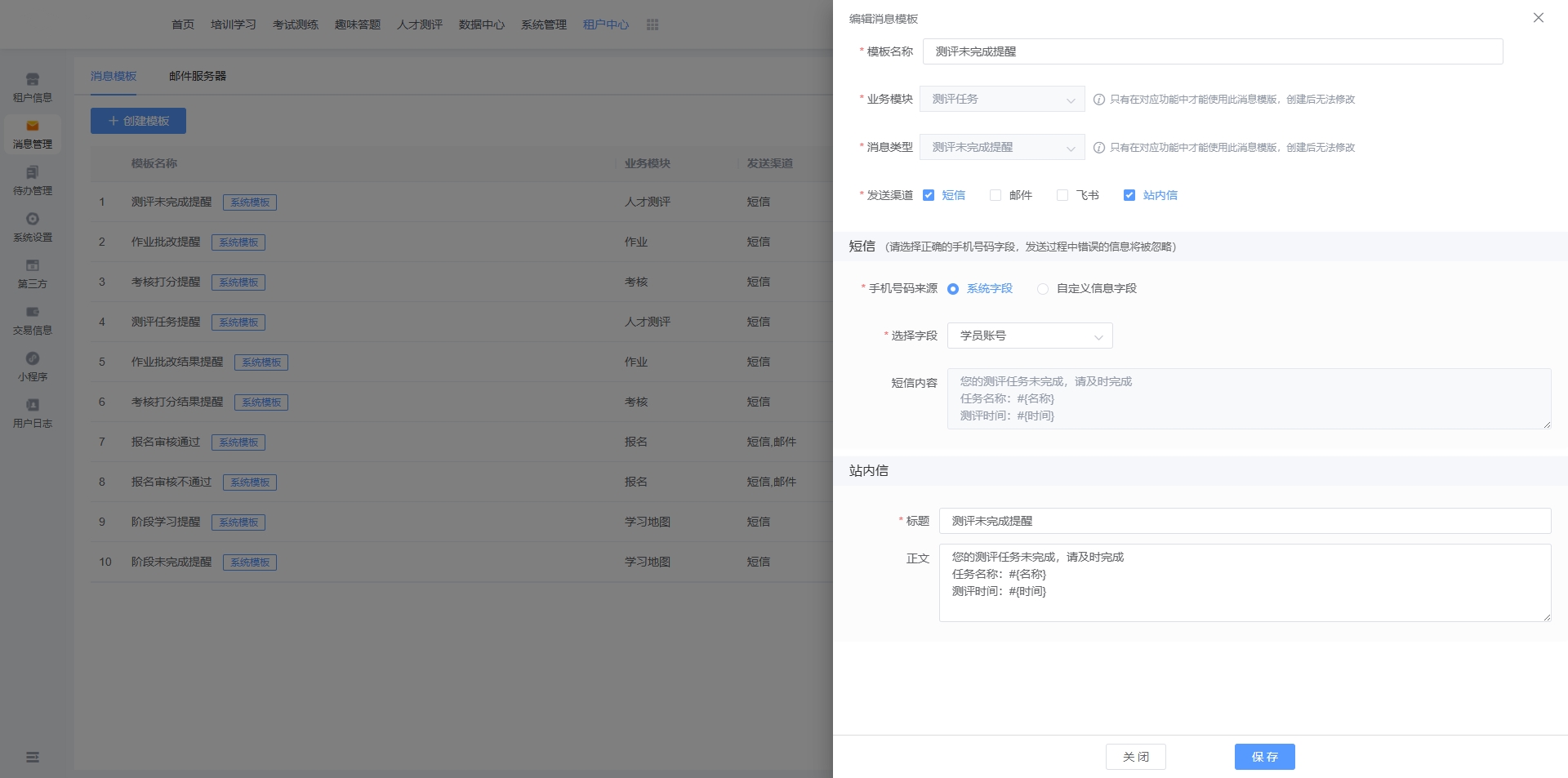Screen dimensions: 1568x778
Task: Open the 业务模块 dropdown
Action: coord(1002,100)
